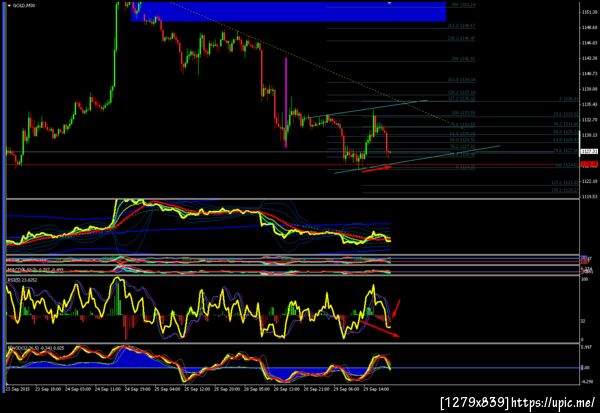The image size is (600, 413).
Task: Click the 1140.73 price scale label
Action: tap(590, 73)
